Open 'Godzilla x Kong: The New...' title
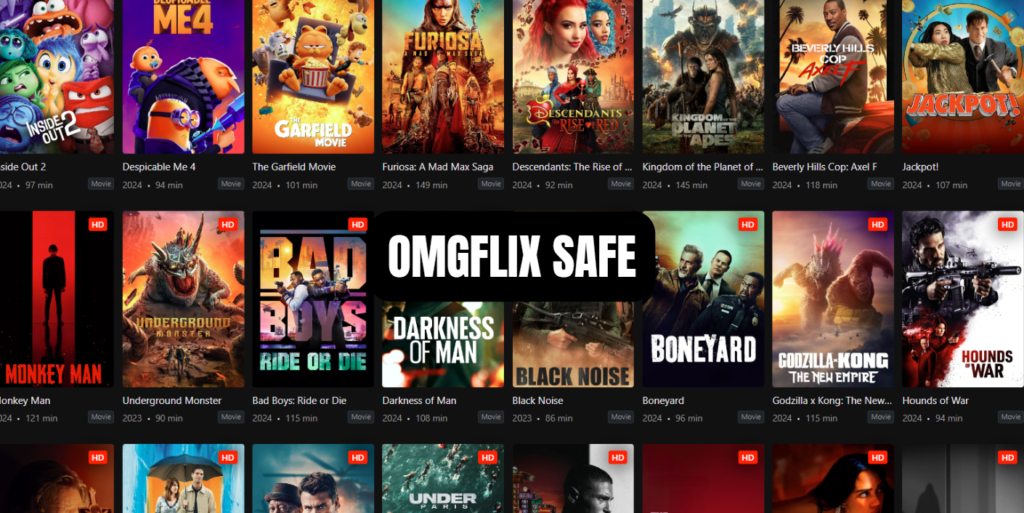The height and width of the screenshot is (513, 1024). (832, 401)
